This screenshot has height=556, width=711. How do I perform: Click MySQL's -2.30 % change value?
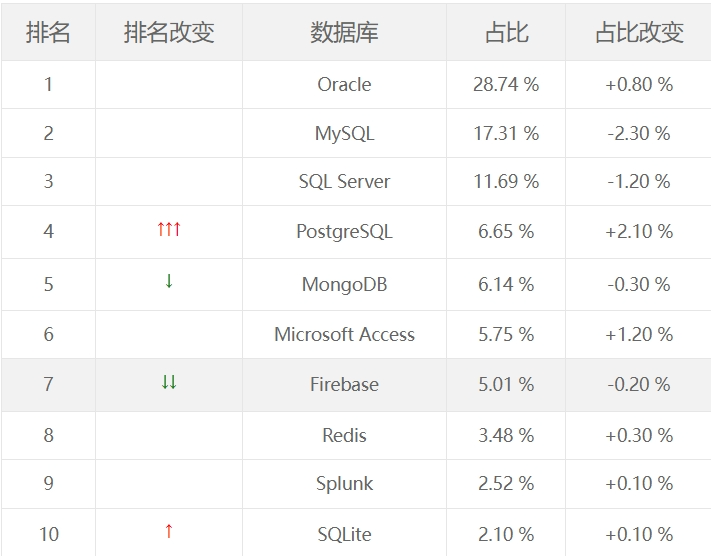[638, 133]
